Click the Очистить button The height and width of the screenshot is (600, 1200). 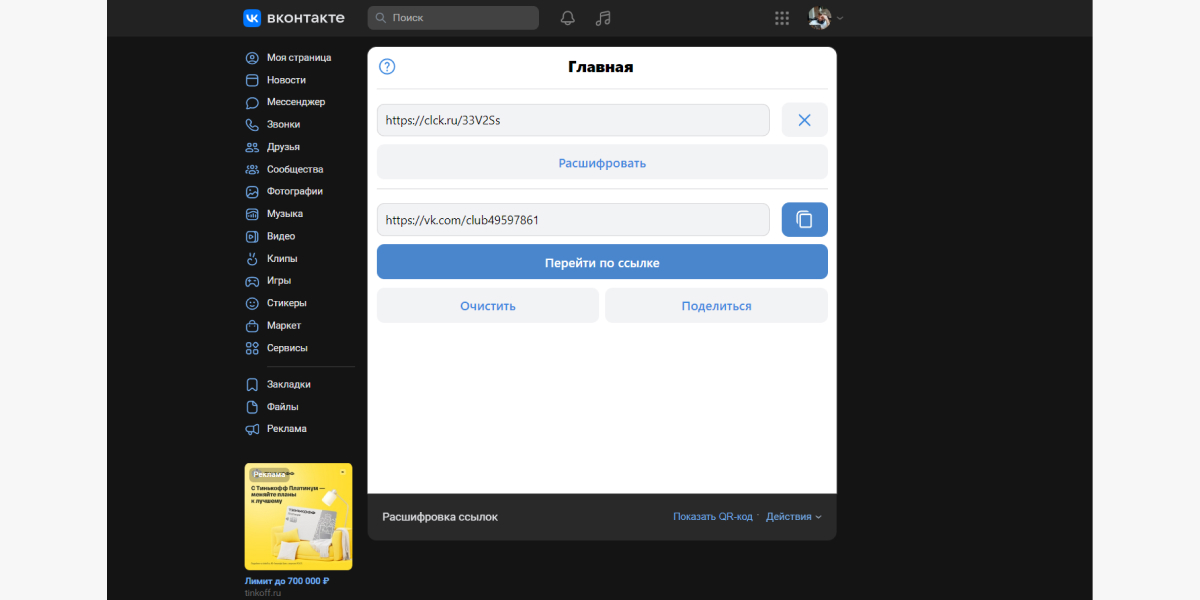tap(488, 306)
